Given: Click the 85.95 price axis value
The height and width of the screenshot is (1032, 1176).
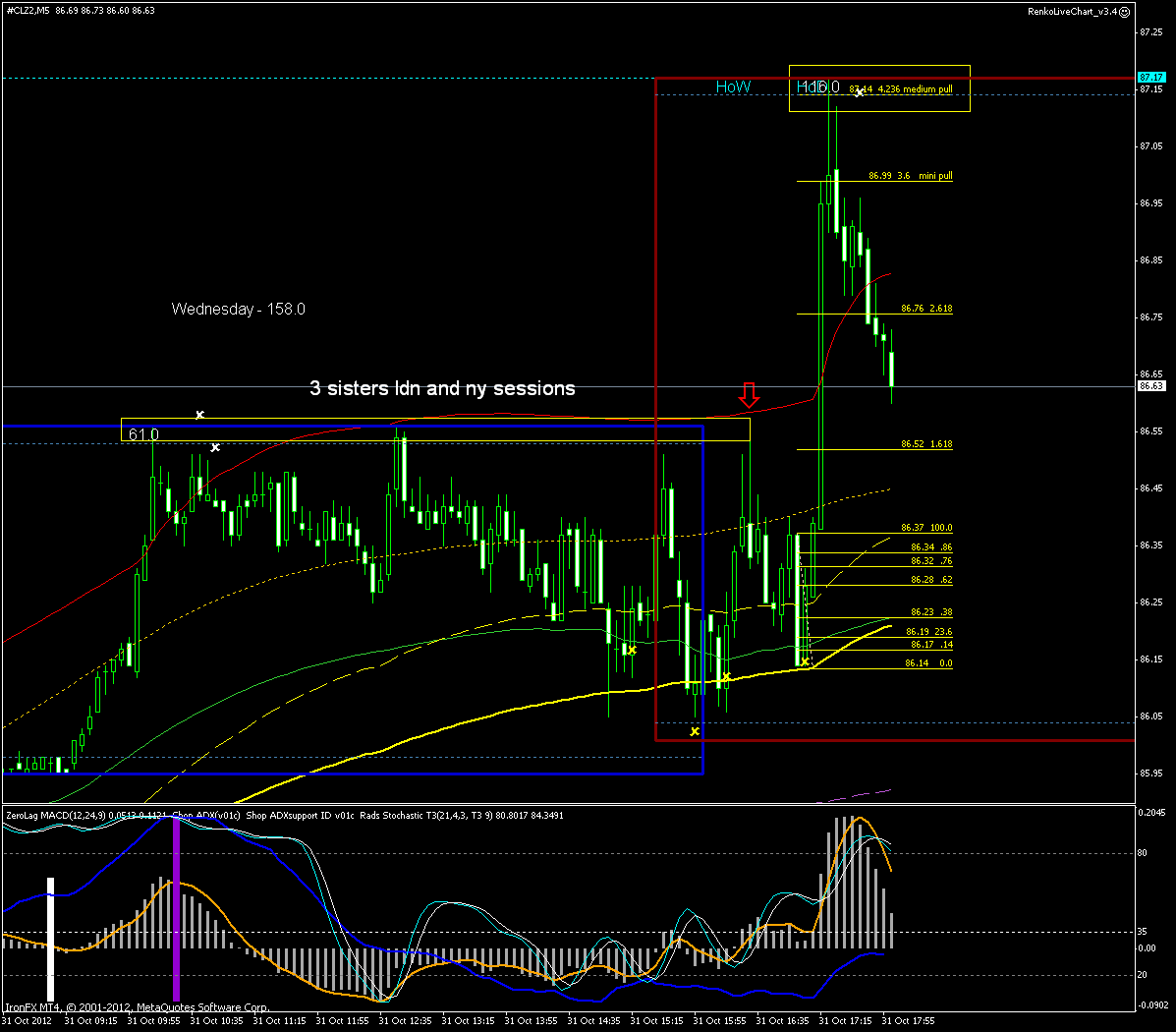Looking at the screenshot, I should (x=1151, y=774).
